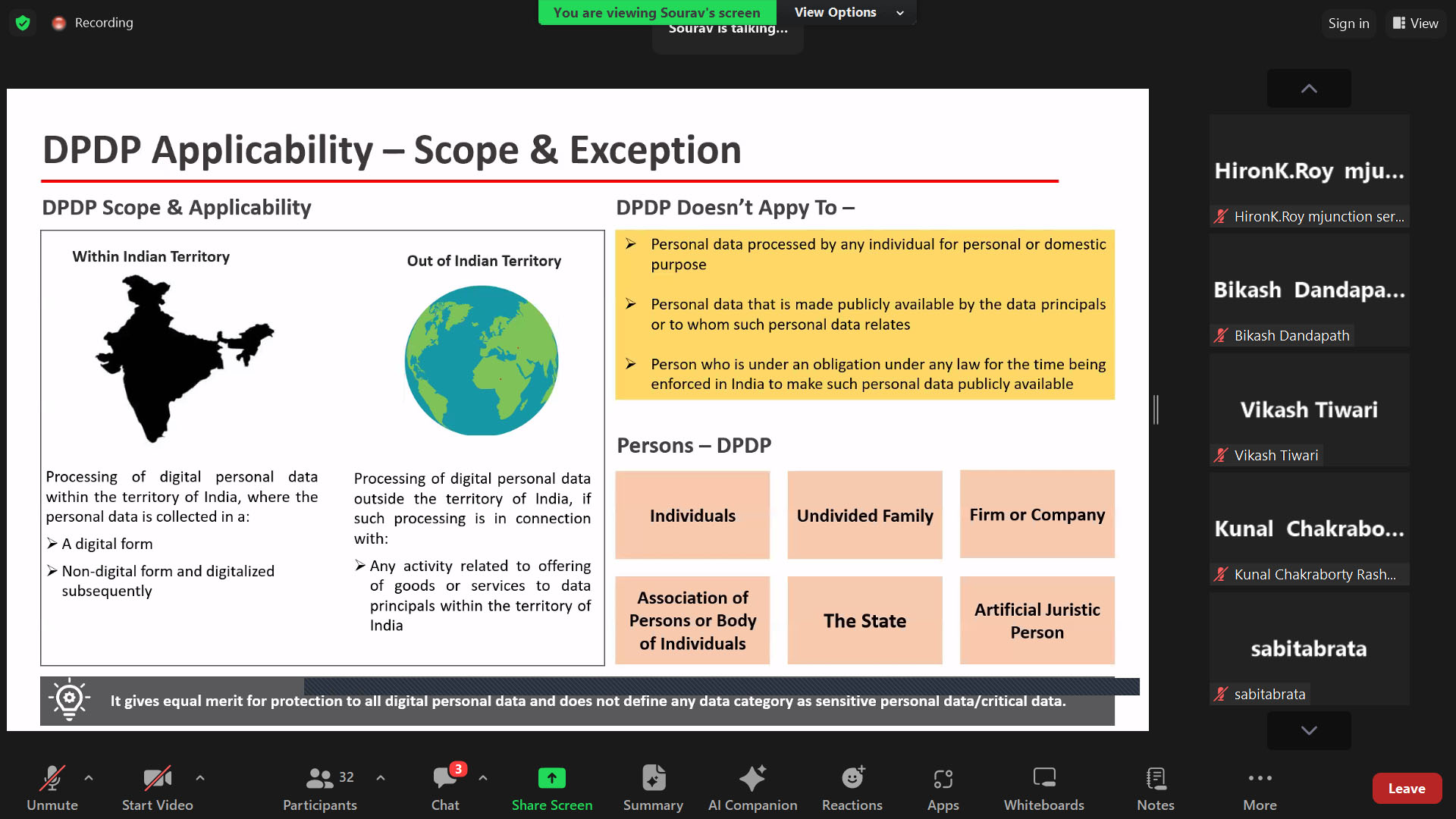Open the Apps panel
The width and height of the screenshot is (1456, 819).
click(x=943, y=788)
